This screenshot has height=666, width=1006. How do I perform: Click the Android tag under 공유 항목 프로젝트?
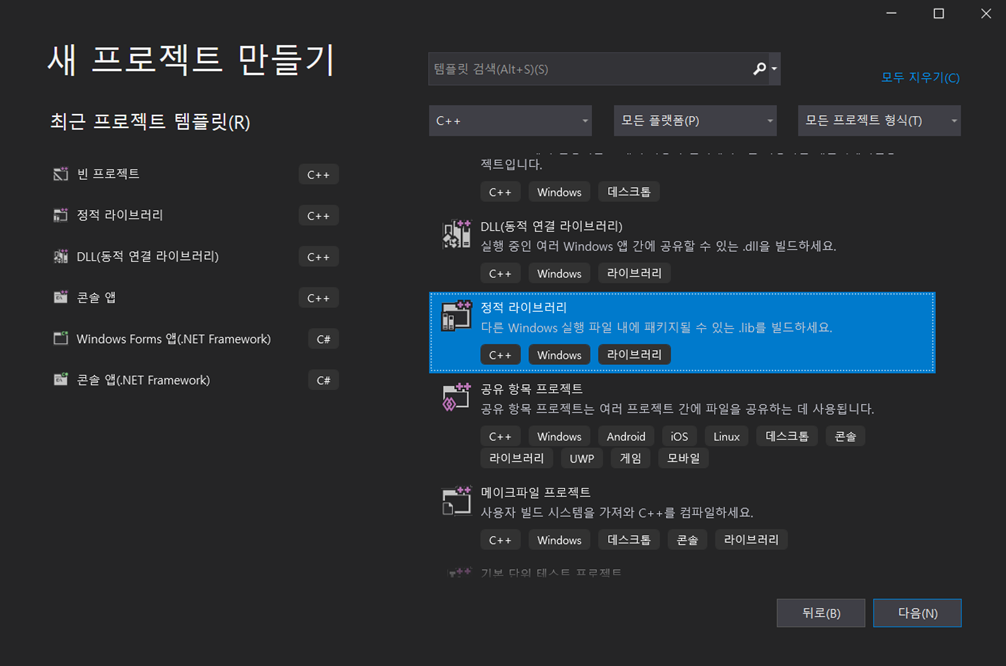pos(626,436)
